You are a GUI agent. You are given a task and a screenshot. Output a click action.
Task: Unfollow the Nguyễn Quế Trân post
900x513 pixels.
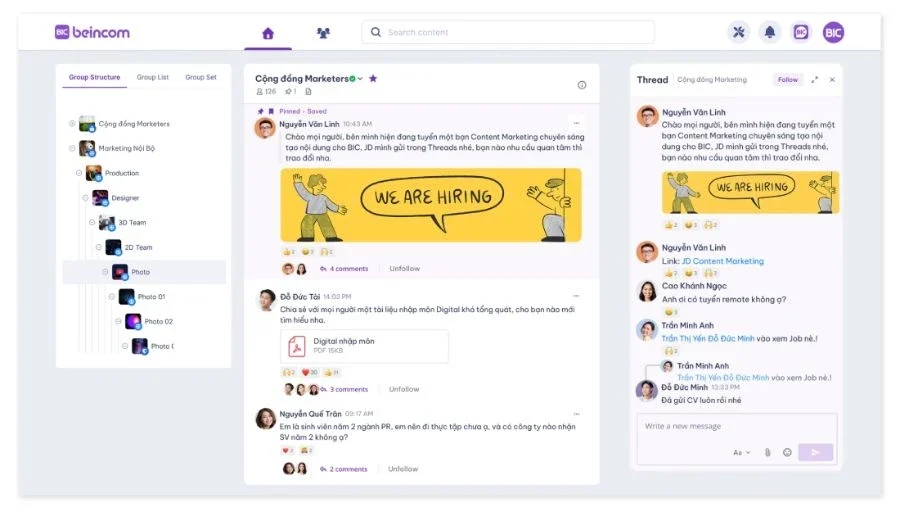coord(403,469)
